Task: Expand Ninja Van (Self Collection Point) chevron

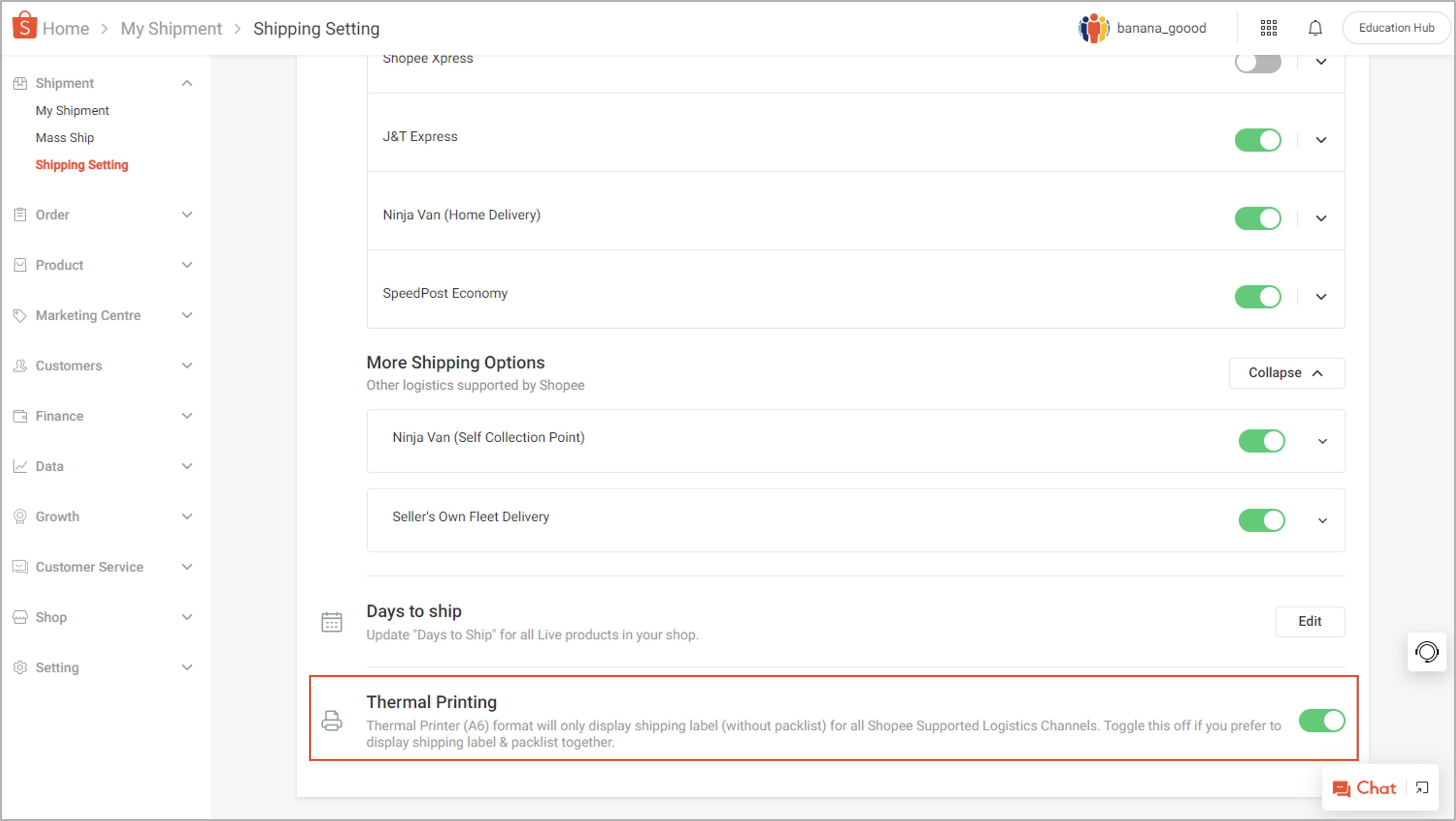Action: [x=1322, y=441]
